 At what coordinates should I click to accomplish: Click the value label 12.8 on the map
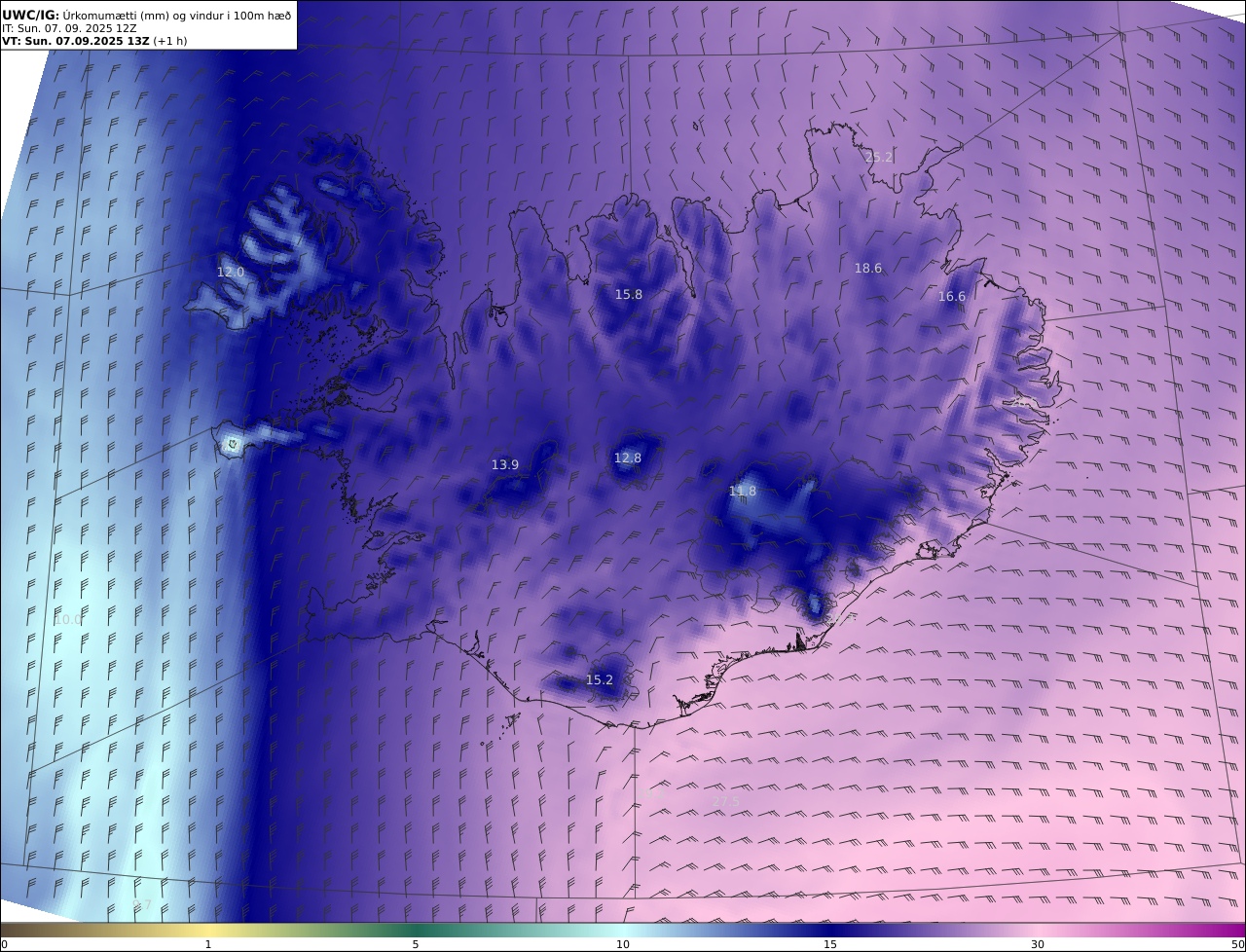point(628,458)
